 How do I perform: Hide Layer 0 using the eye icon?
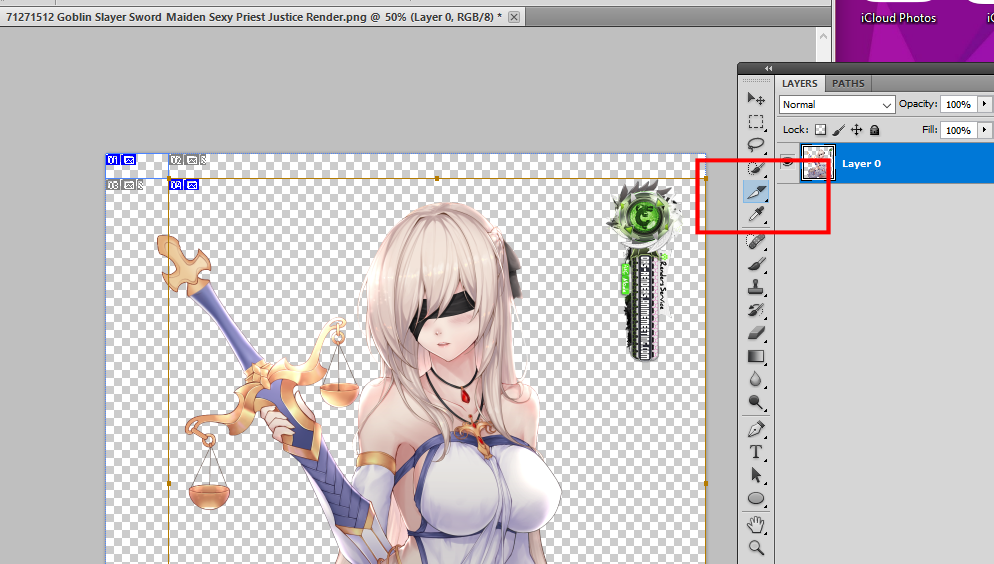tap(788, 163)
